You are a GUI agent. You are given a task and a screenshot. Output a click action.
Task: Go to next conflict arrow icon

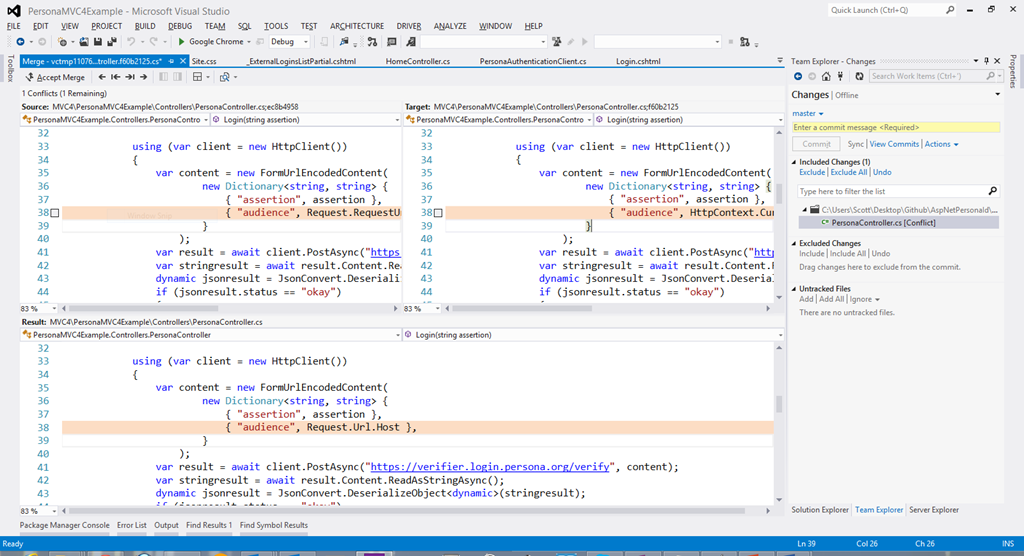(x=143, y=77)
